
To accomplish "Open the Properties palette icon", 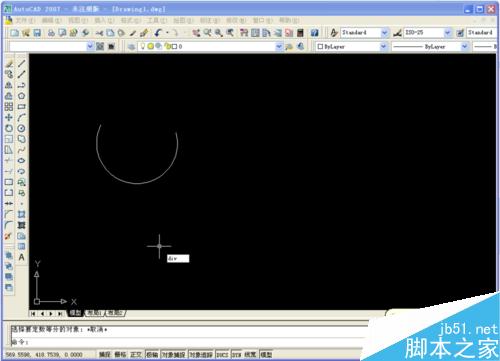I will click(244, 33).
